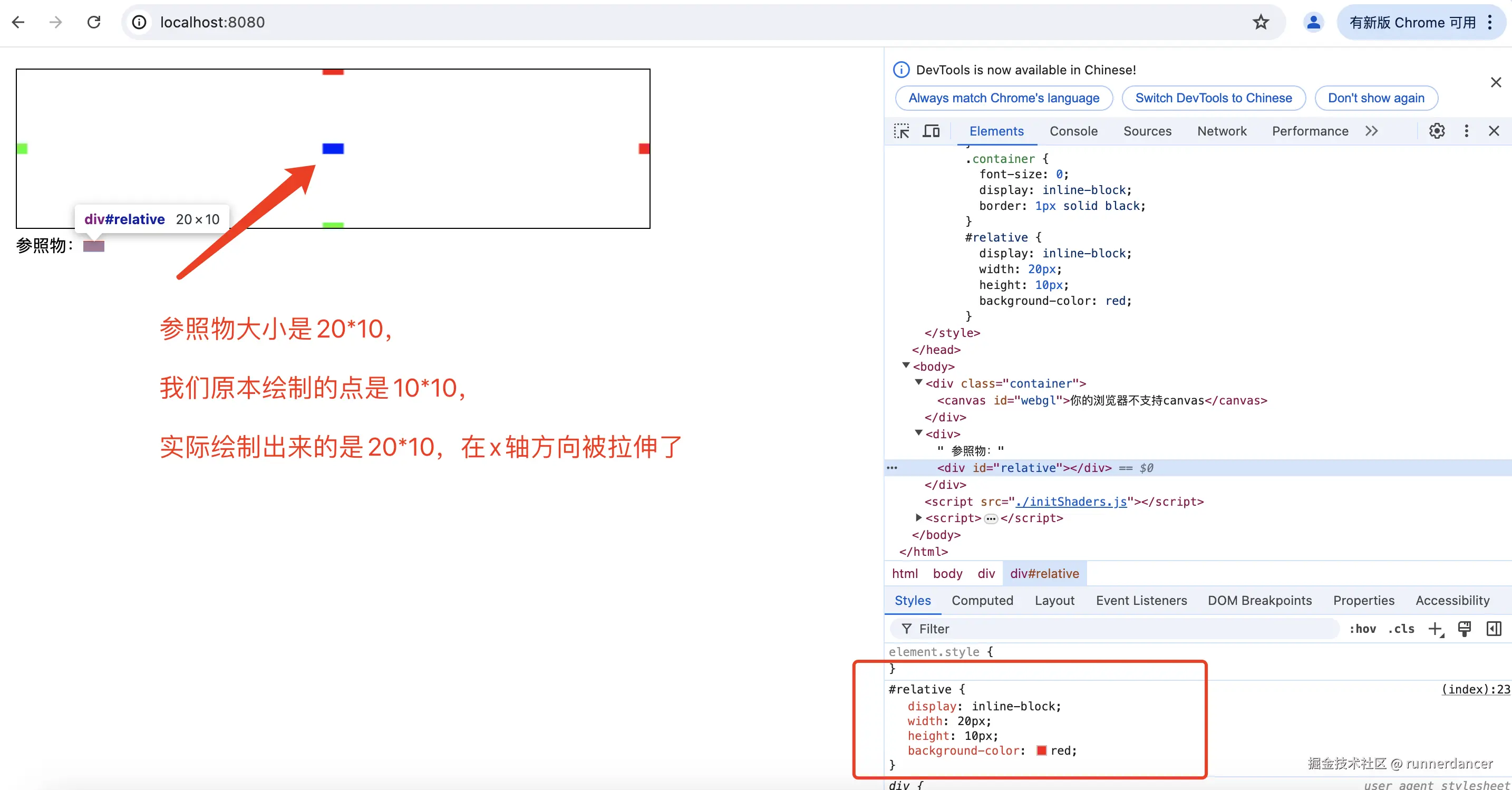Open the Chrome profile avatar icon
Image resolution: width=1512 pixels, height=790 pixels.
[1313, 22]
